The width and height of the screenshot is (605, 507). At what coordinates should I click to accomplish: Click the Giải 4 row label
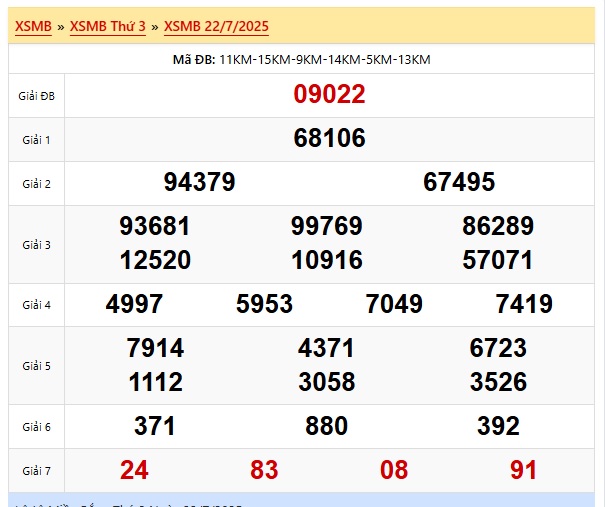tap(36, 305)
